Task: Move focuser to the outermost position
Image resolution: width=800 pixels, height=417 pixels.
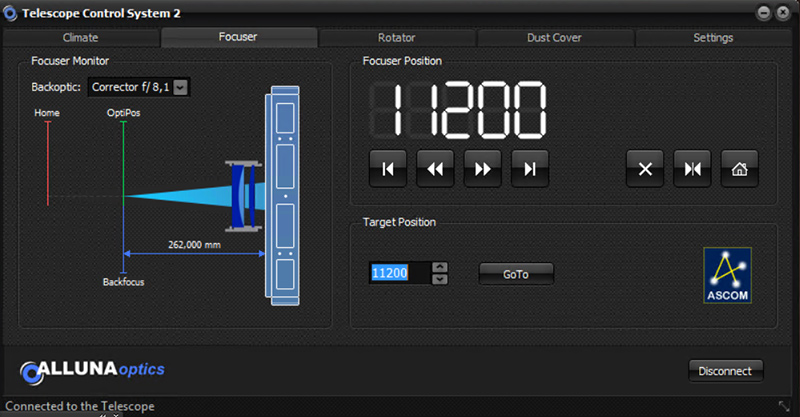Action: click(530, 168)
